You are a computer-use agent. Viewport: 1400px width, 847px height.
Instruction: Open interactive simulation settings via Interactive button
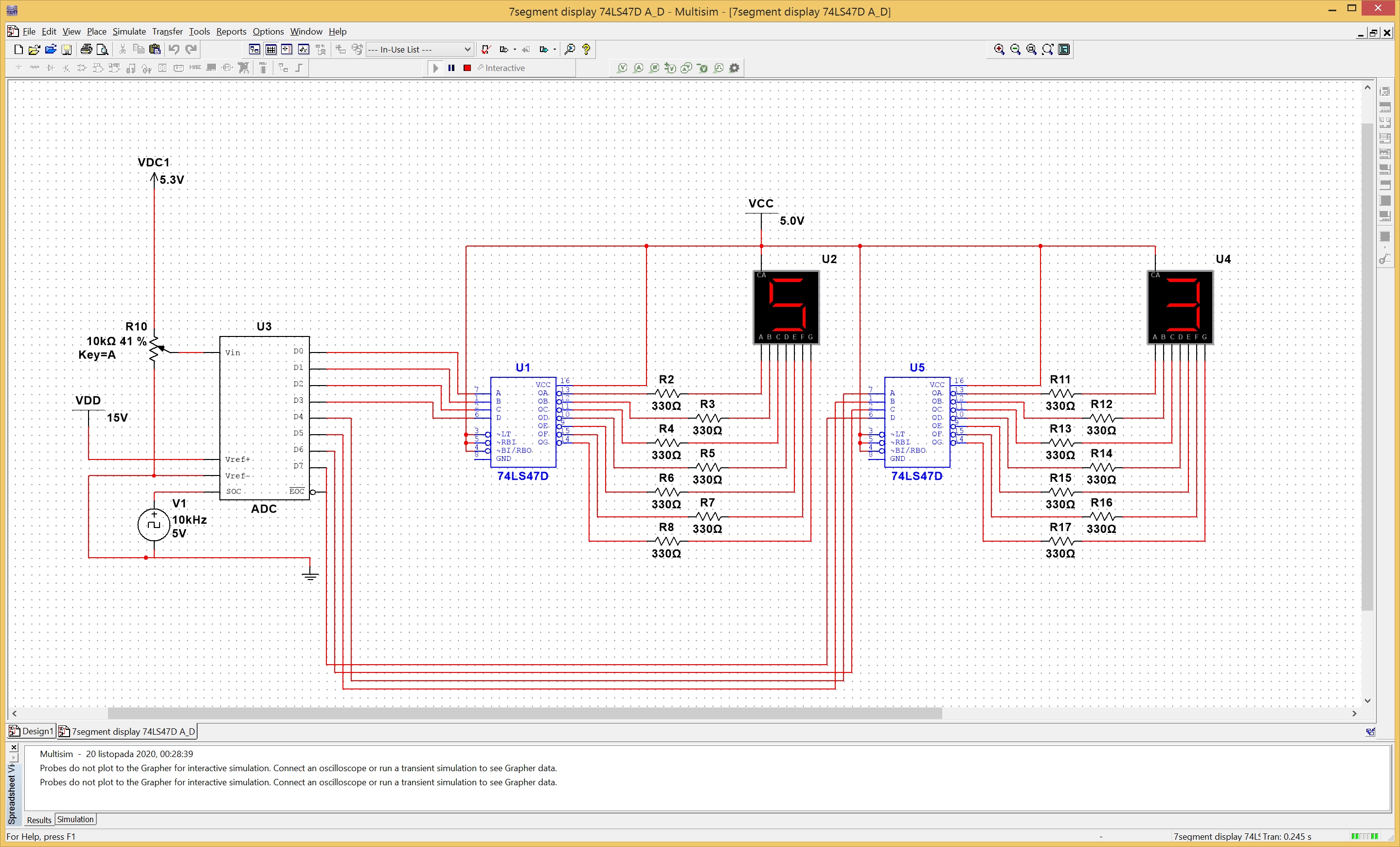(503, 68)
